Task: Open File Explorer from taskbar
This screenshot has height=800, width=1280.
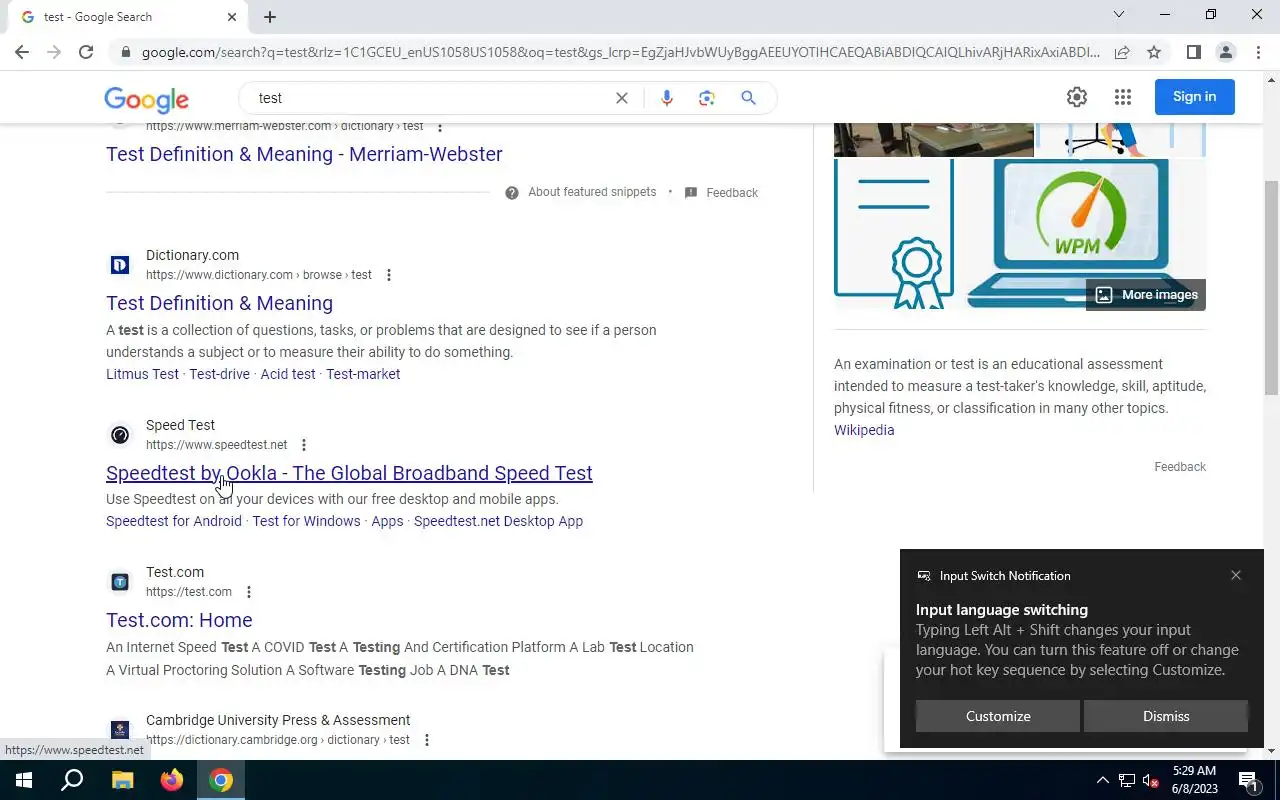Action: click(122, 780)
